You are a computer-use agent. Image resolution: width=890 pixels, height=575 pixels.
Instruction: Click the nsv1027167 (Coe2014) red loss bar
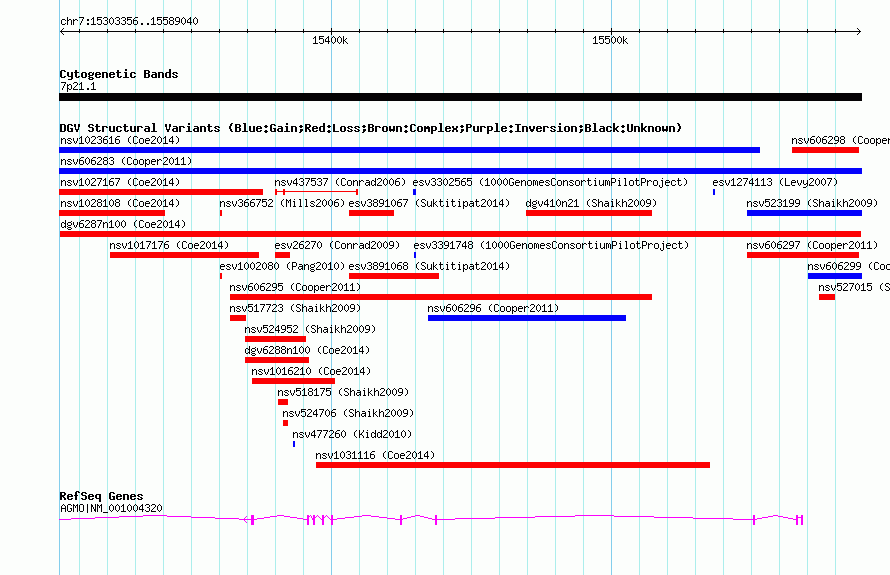tap(161, 192)
